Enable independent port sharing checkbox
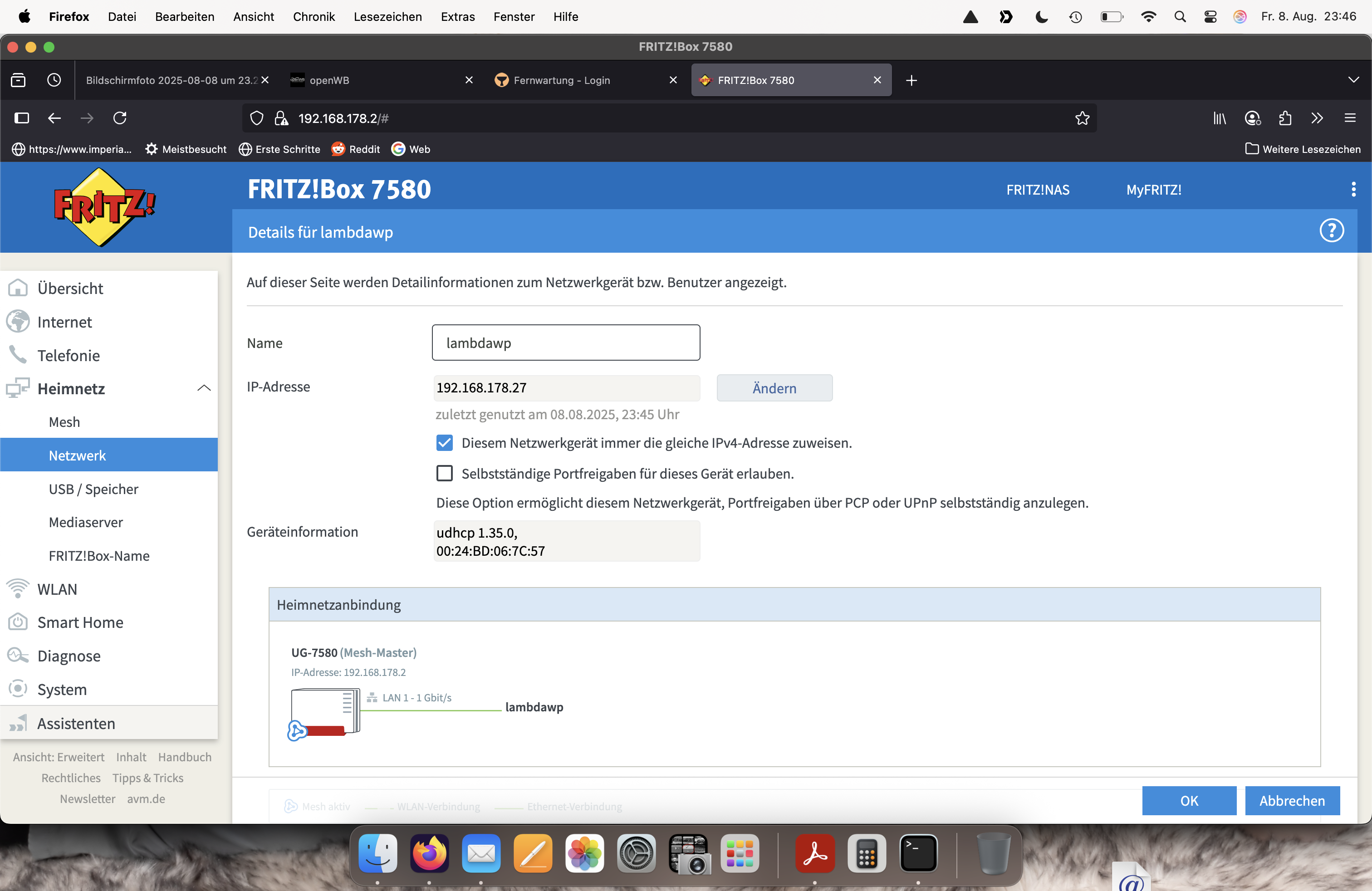1372x891 pixels. point(445,474)
